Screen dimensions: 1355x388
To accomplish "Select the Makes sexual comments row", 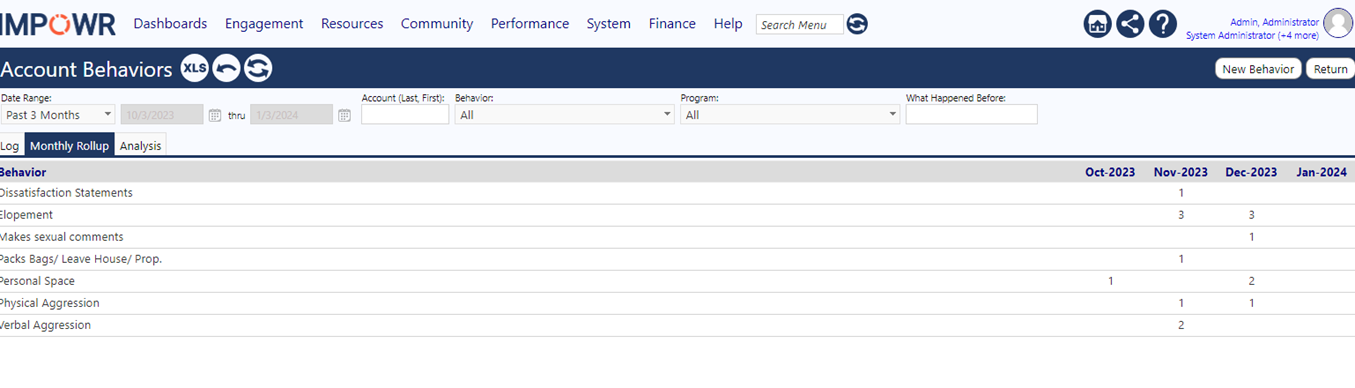I will 677,237.
